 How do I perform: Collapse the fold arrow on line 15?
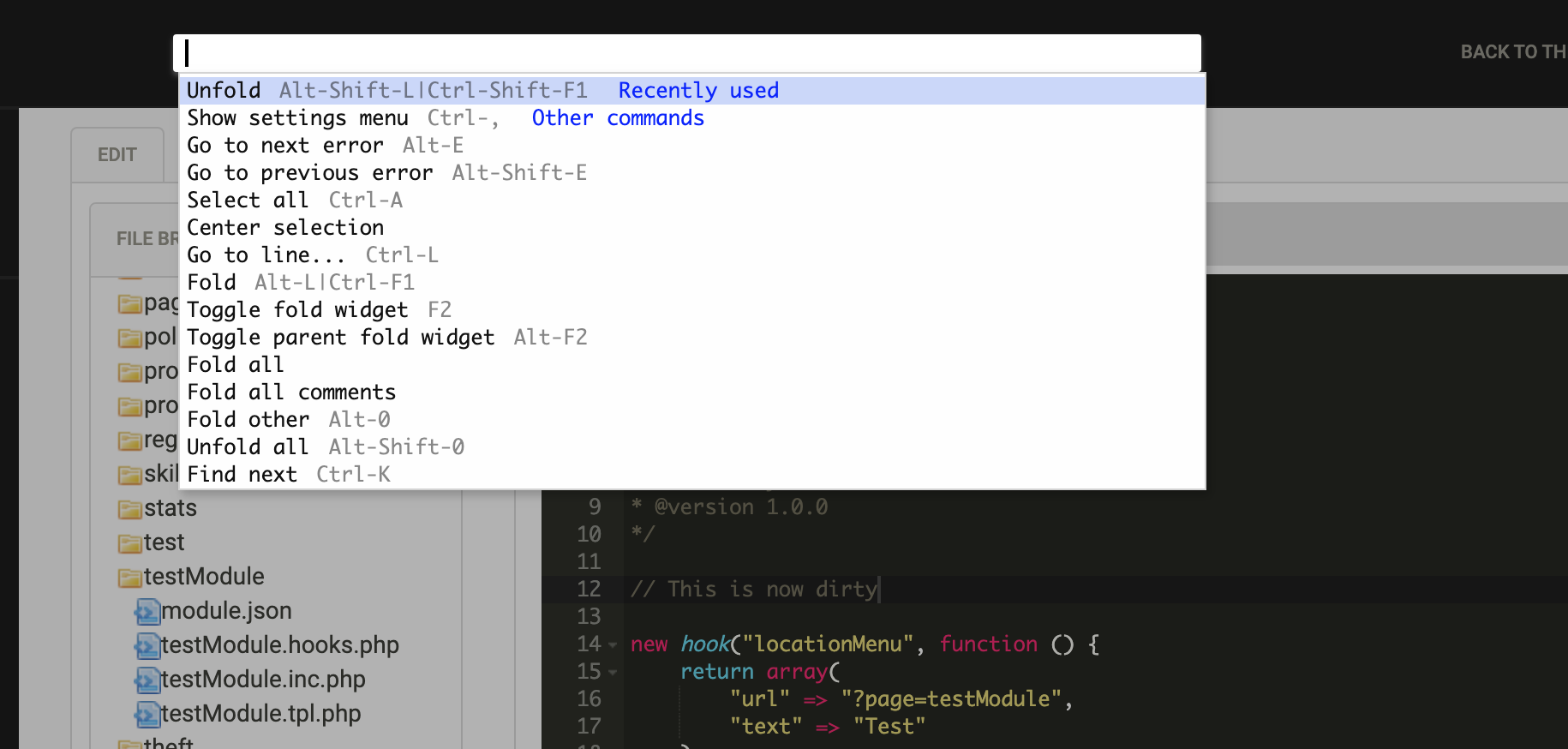tap(613, 672)
